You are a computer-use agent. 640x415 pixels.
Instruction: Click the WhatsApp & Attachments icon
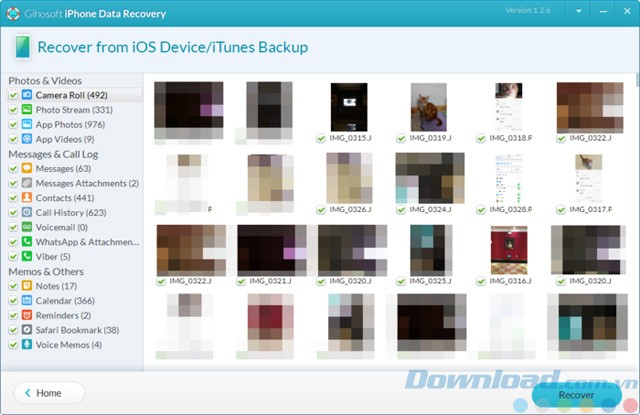click(26, 242)
